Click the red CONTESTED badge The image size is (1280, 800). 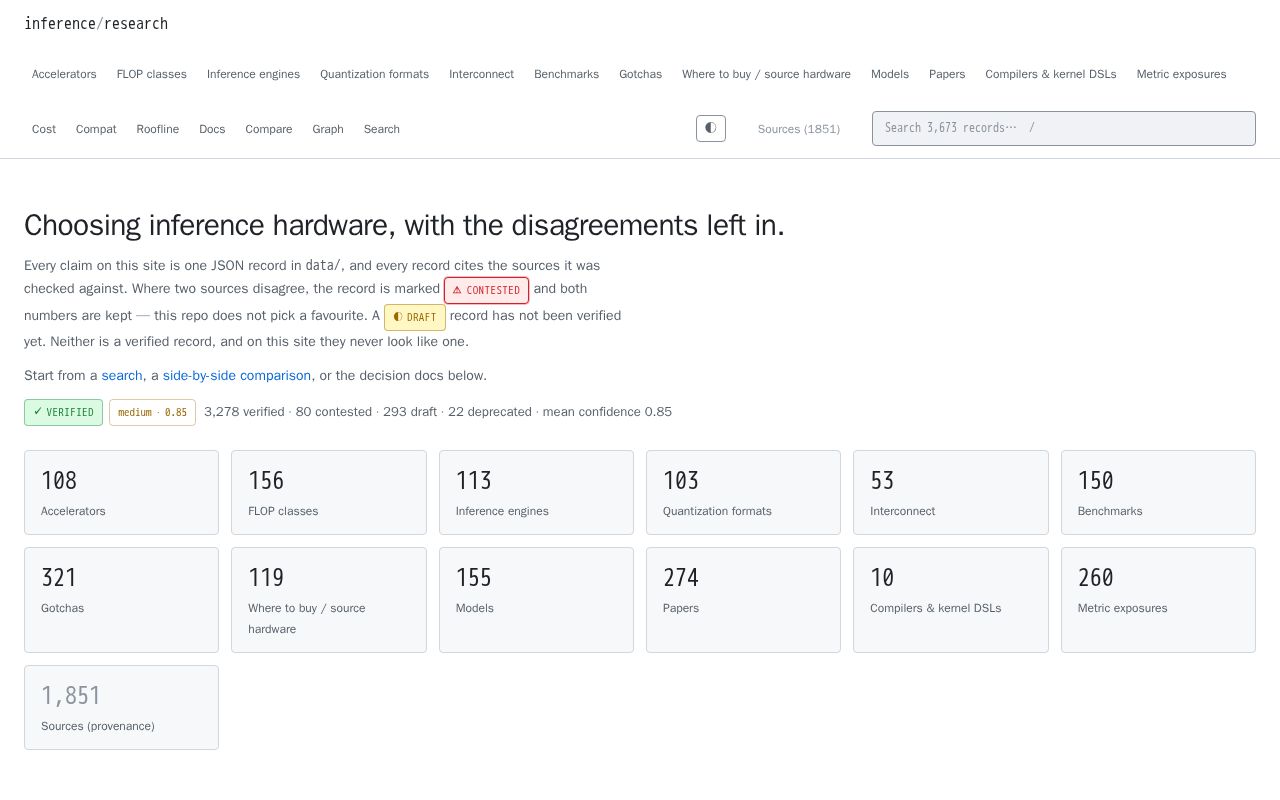pos(486,290)
